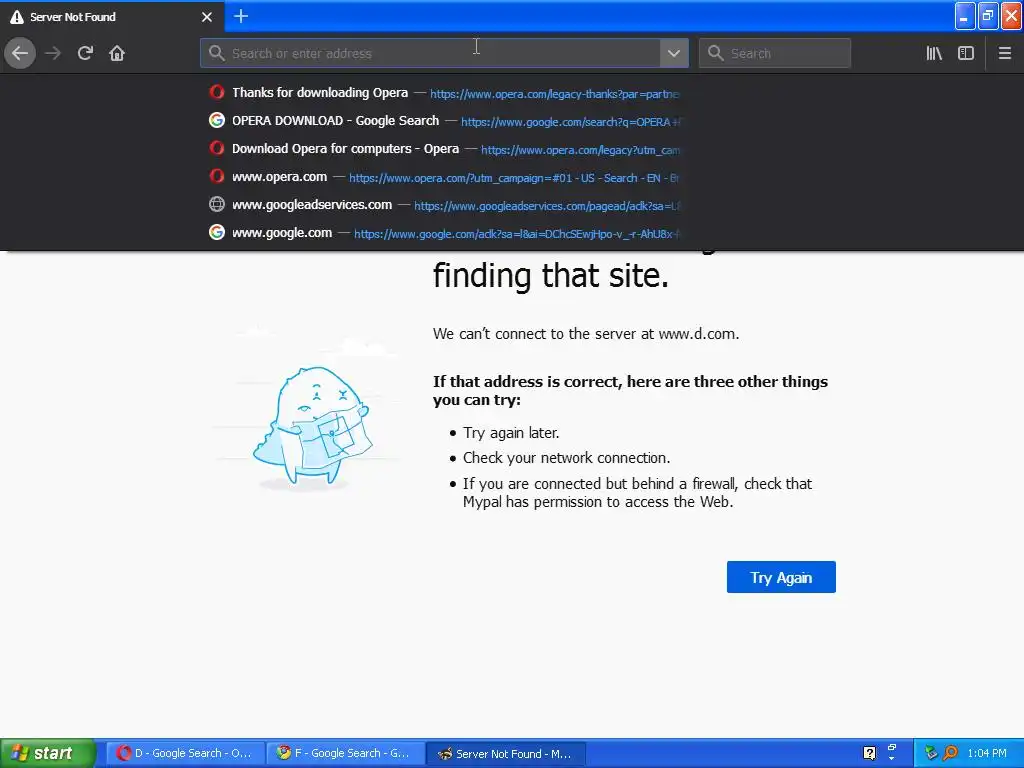
Task: Click the forward arrow navigation button
Action: (x=53, y=53)
